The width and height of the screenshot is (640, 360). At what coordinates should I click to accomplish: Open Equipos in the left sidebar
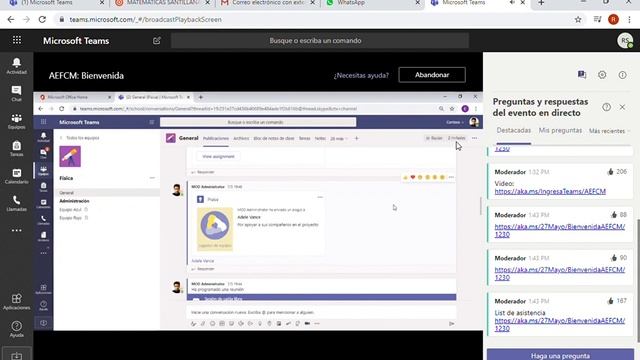click(16, 121)
